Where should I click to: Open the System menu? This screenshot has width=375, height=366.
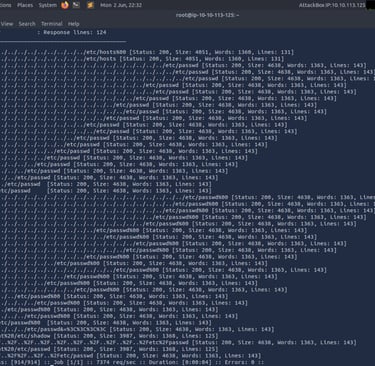pos(47,5)
